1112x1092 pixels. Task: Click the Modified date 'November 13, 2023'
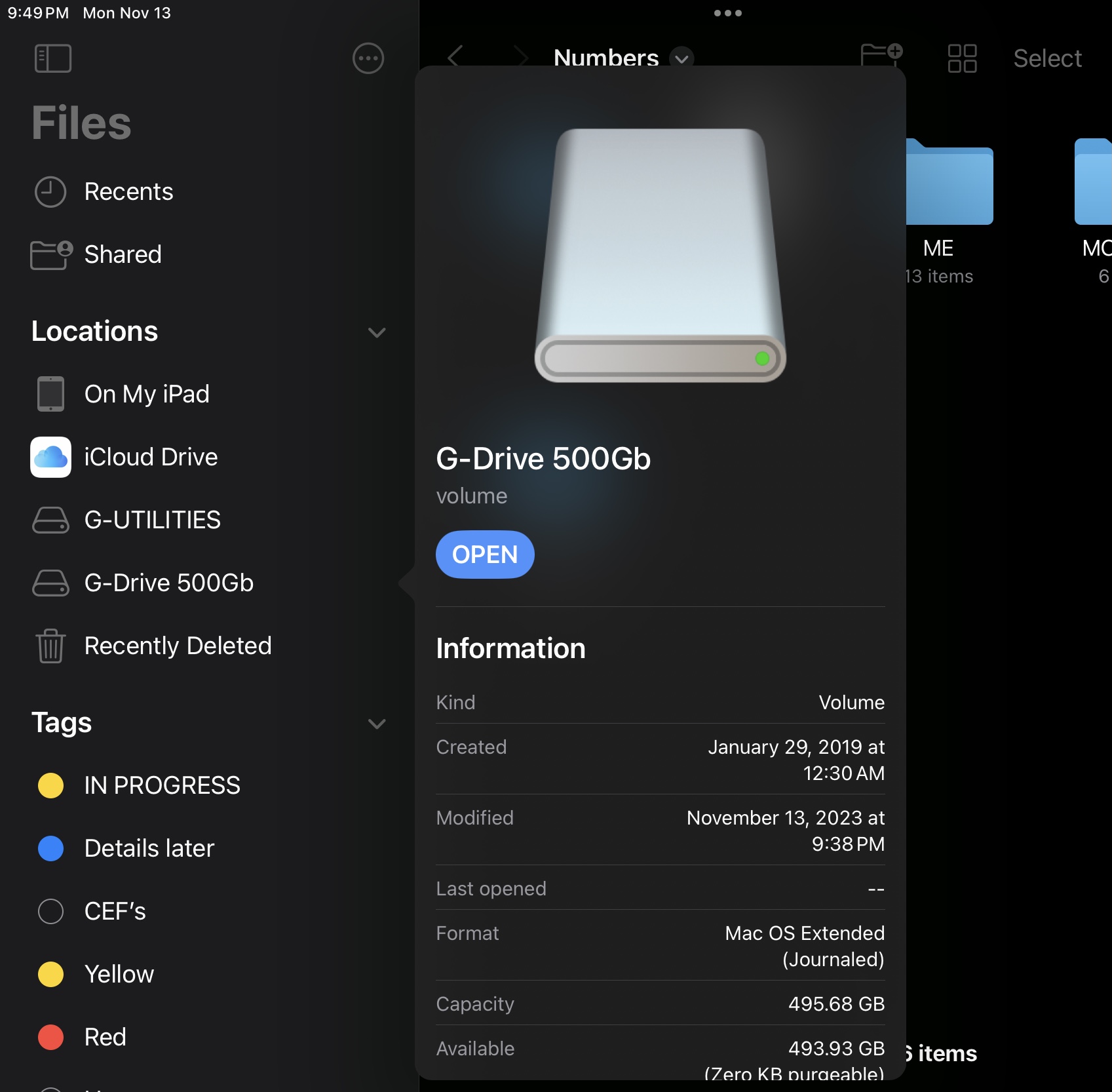[775, 818]
